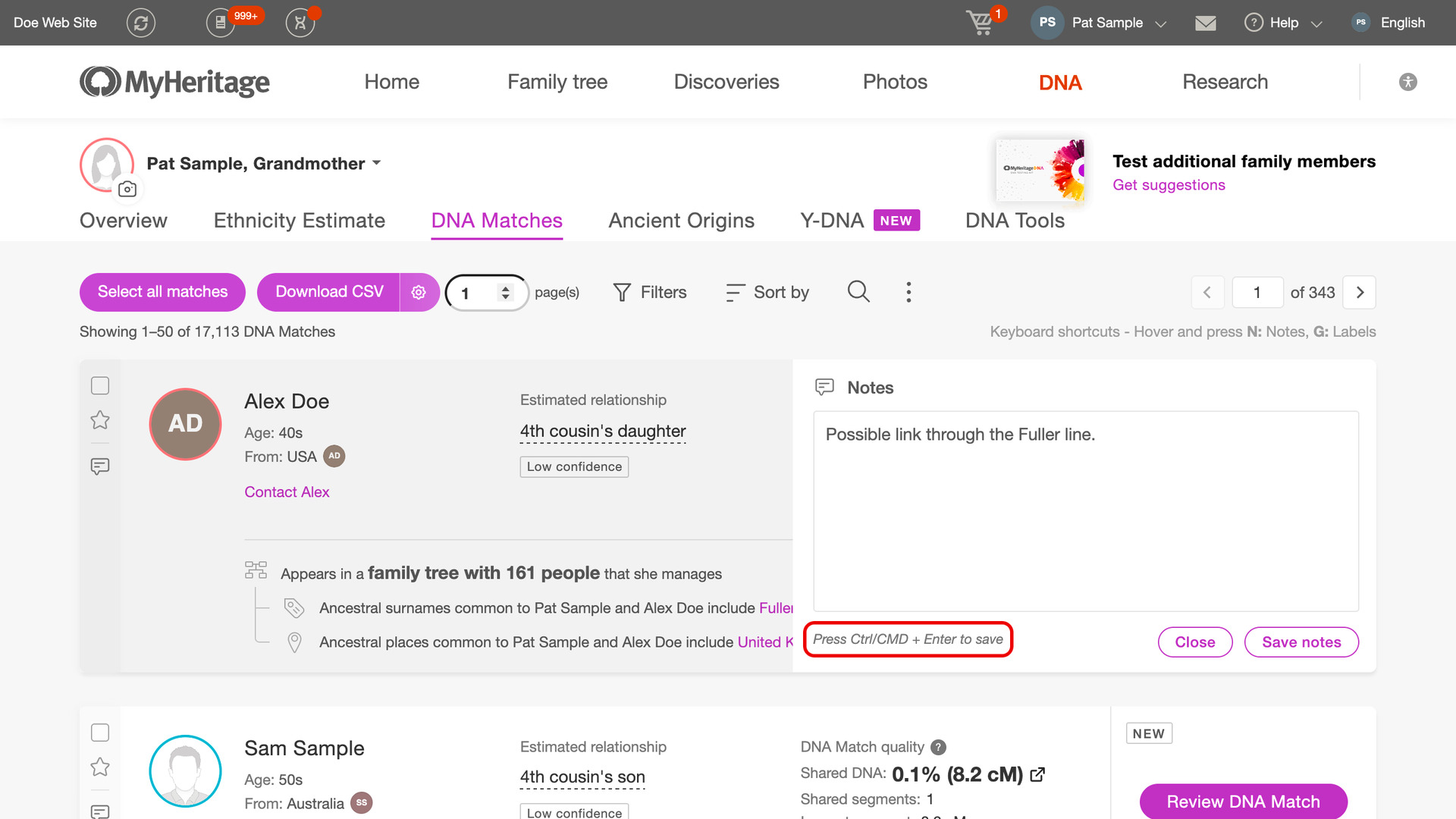The image size is (1456, 819).
Task: Open search magnifier for DNA matches
Action: (858, 291)
